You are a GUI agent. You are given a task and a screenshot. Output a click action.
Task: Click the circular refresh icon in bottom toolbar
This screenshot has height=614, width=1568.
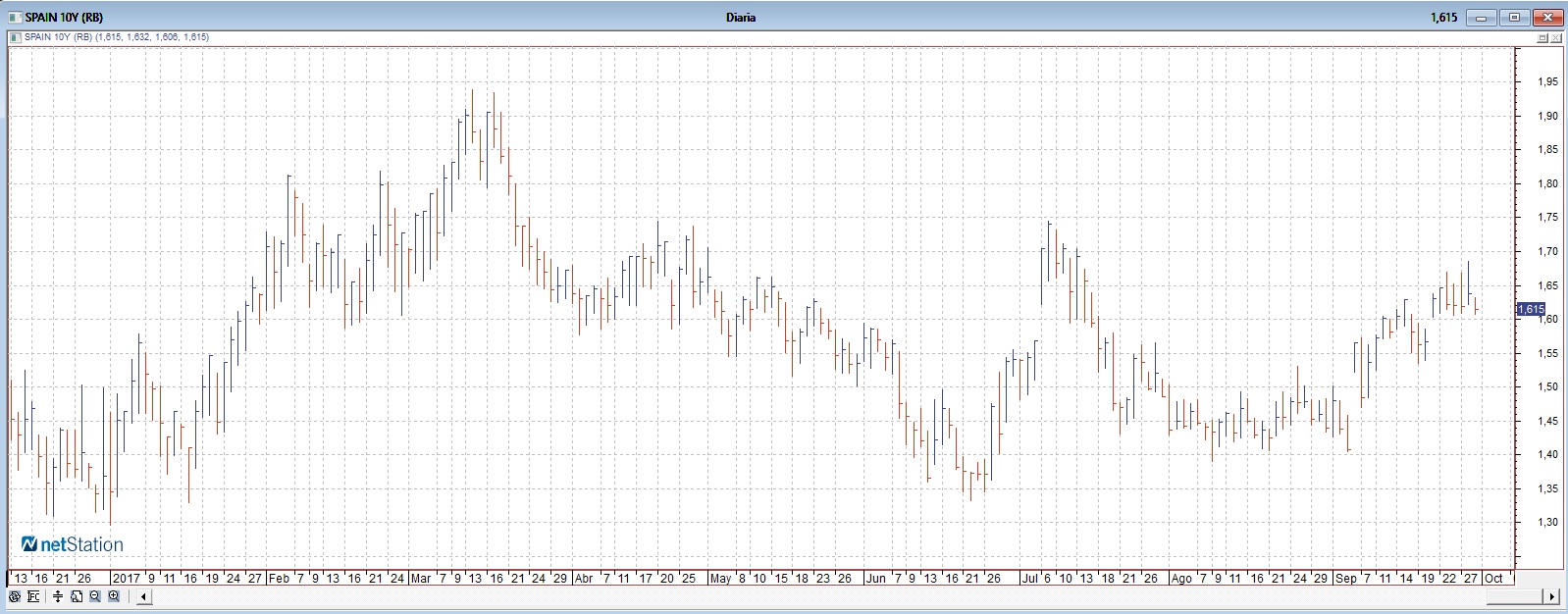[x=15, y=596]
